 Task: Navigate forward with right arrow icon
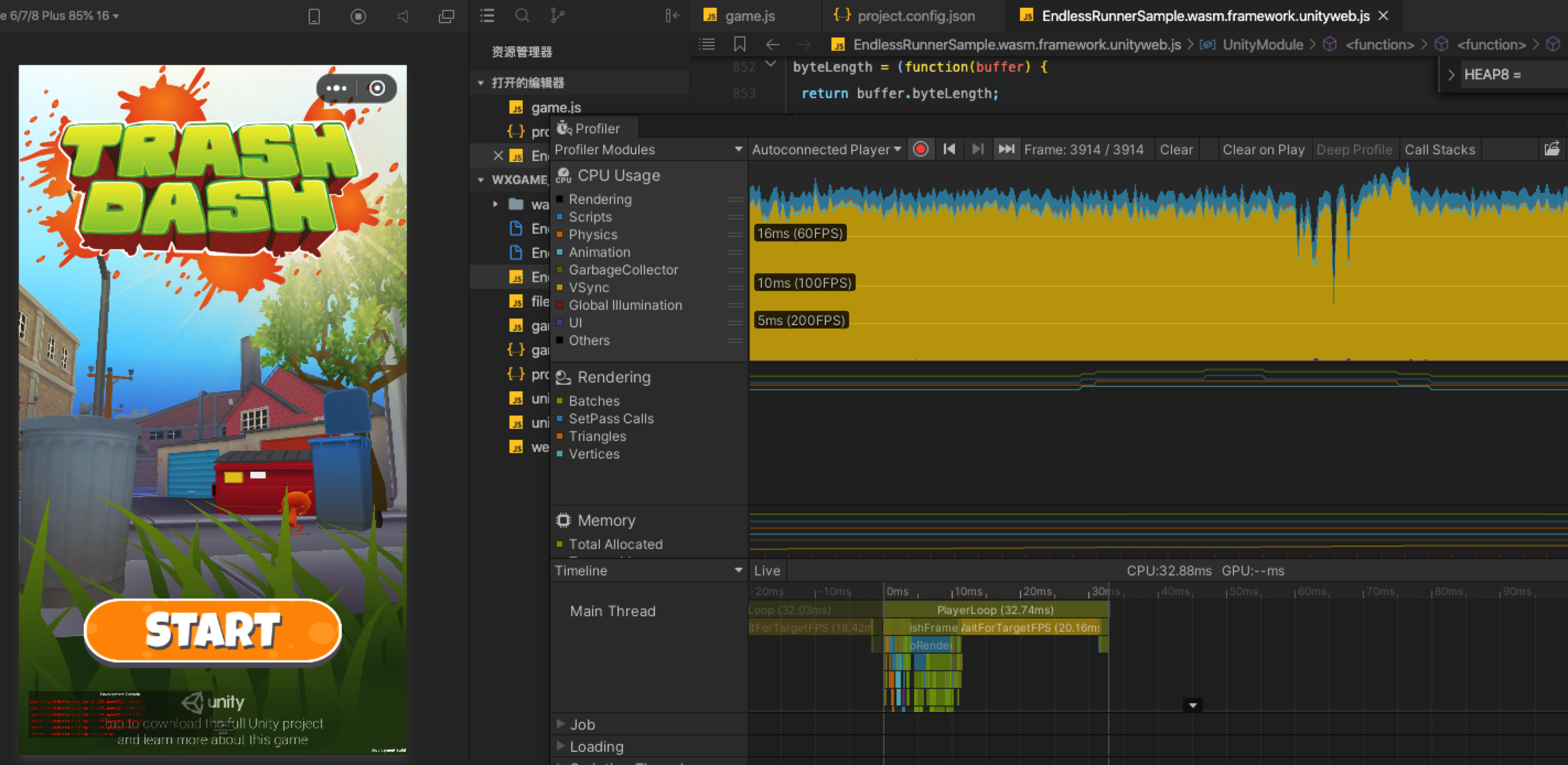pyautogui.click(x=804, y=44)
